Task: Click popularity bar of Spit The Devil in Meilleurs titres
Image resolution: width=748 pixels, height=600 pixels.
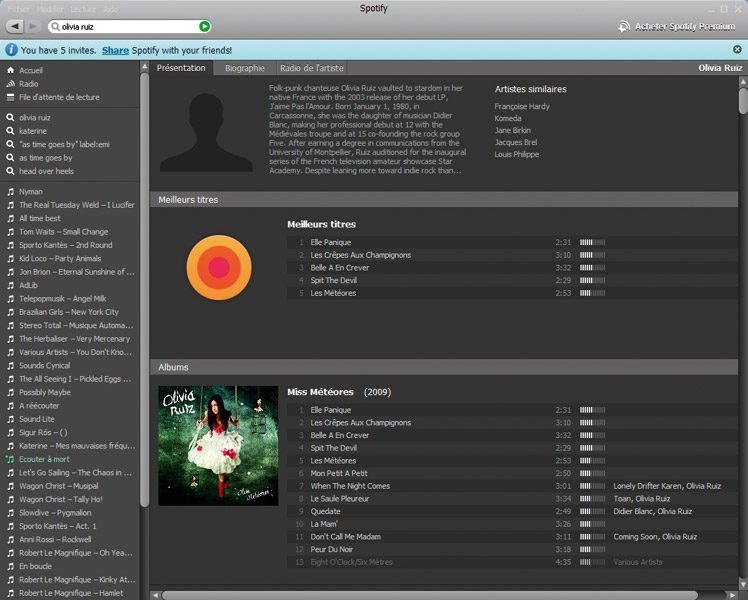Action: pos(592,280)
